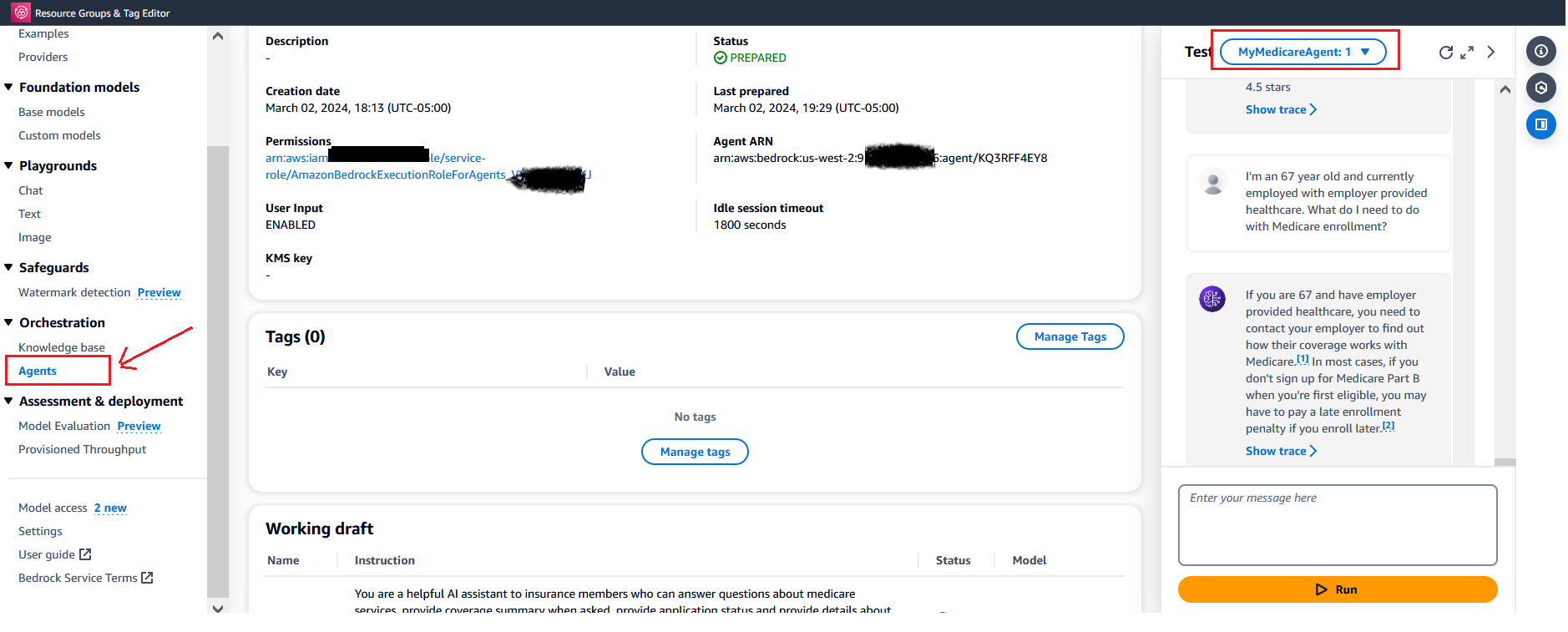Run the test message
Image resolution: width=1568 pixels, height=632 pixels.
1337,589
